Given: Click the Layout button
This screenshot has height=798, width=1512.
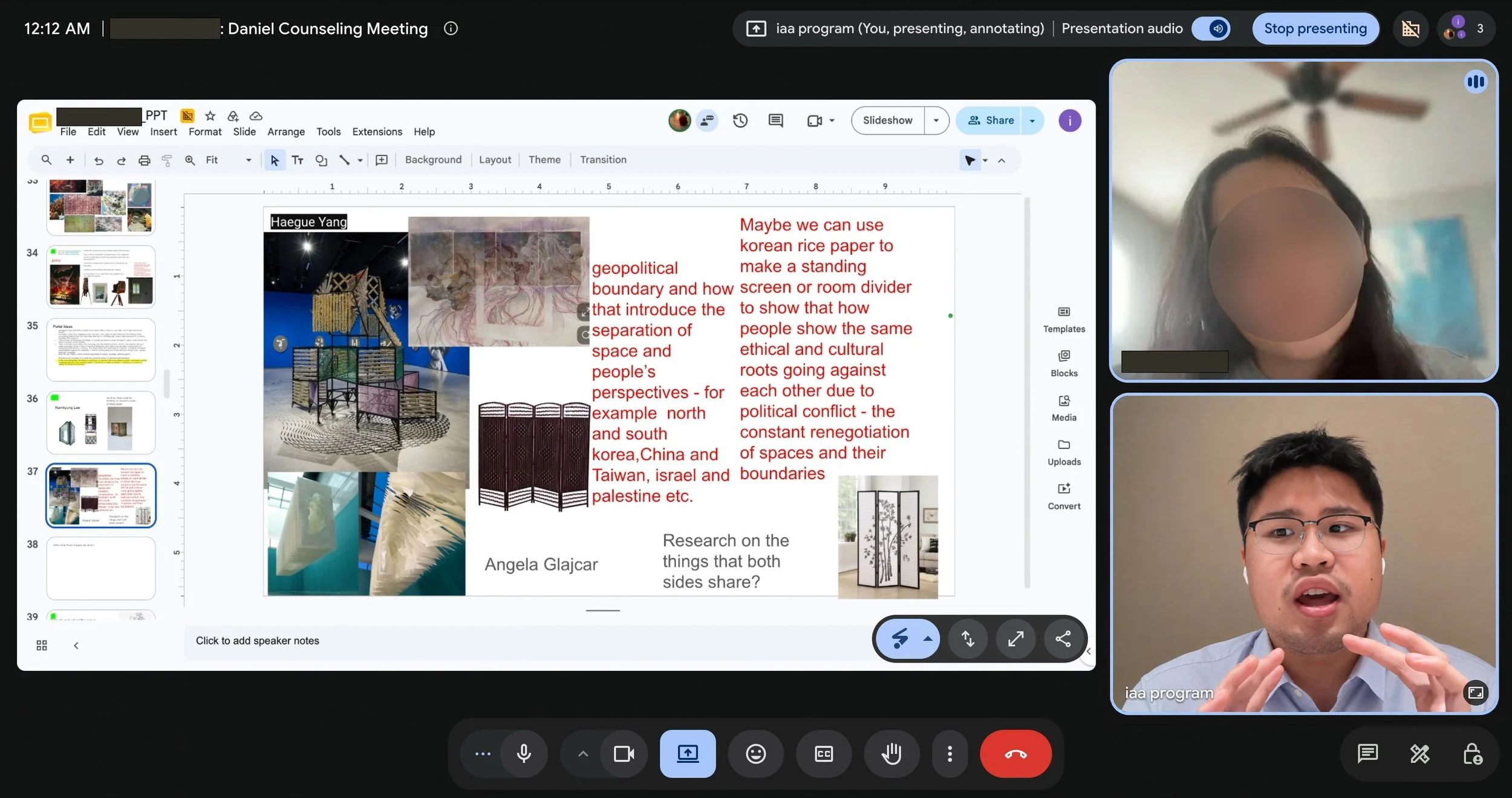Looking at the screenshot, I should pyautogui.click(x=495, y=160).
